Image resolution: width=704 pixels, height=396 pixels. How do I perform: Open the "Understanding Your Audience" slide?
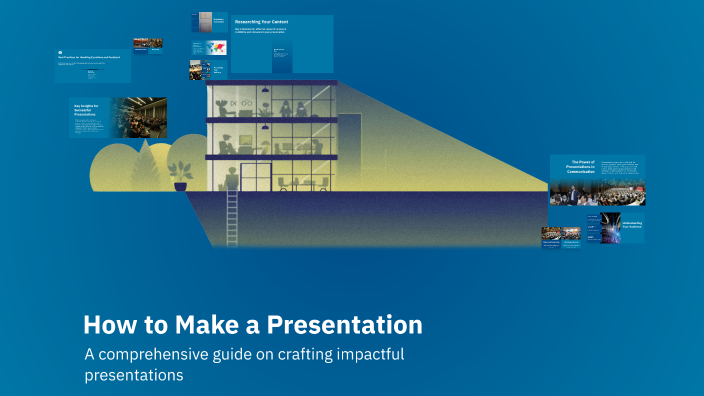pos(616,228)
